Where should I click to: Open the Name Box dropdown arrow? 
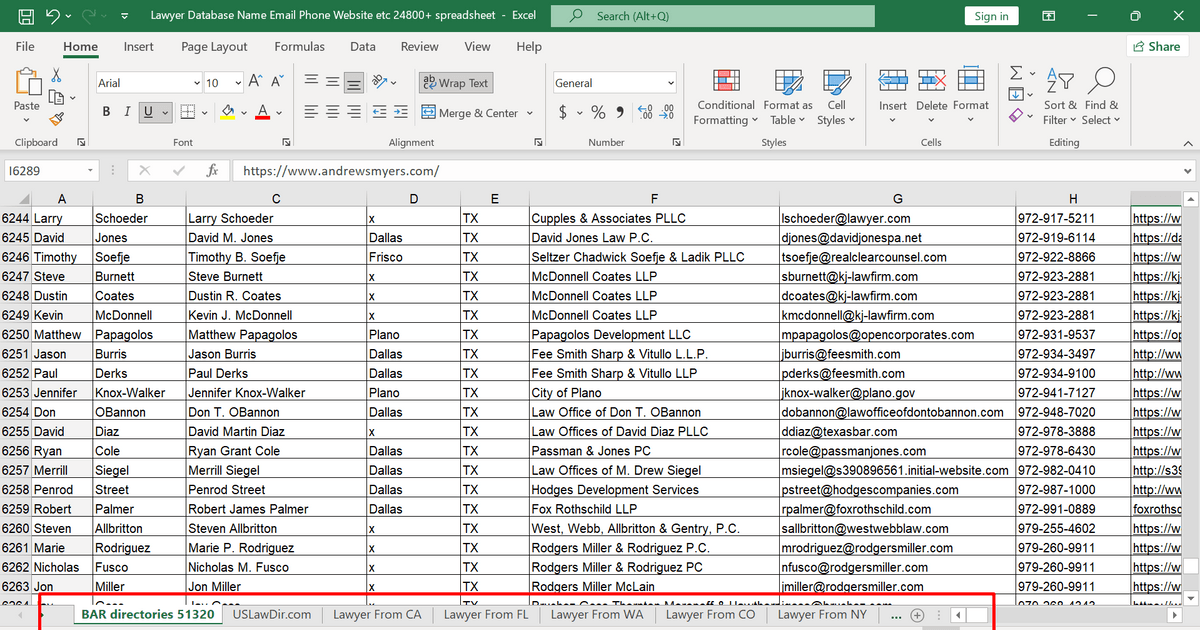90,171
